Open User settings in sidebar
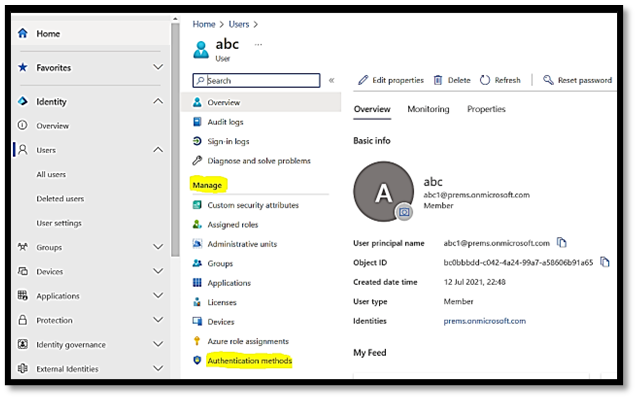This screenshot has width=636, height=398. [59, 223]
